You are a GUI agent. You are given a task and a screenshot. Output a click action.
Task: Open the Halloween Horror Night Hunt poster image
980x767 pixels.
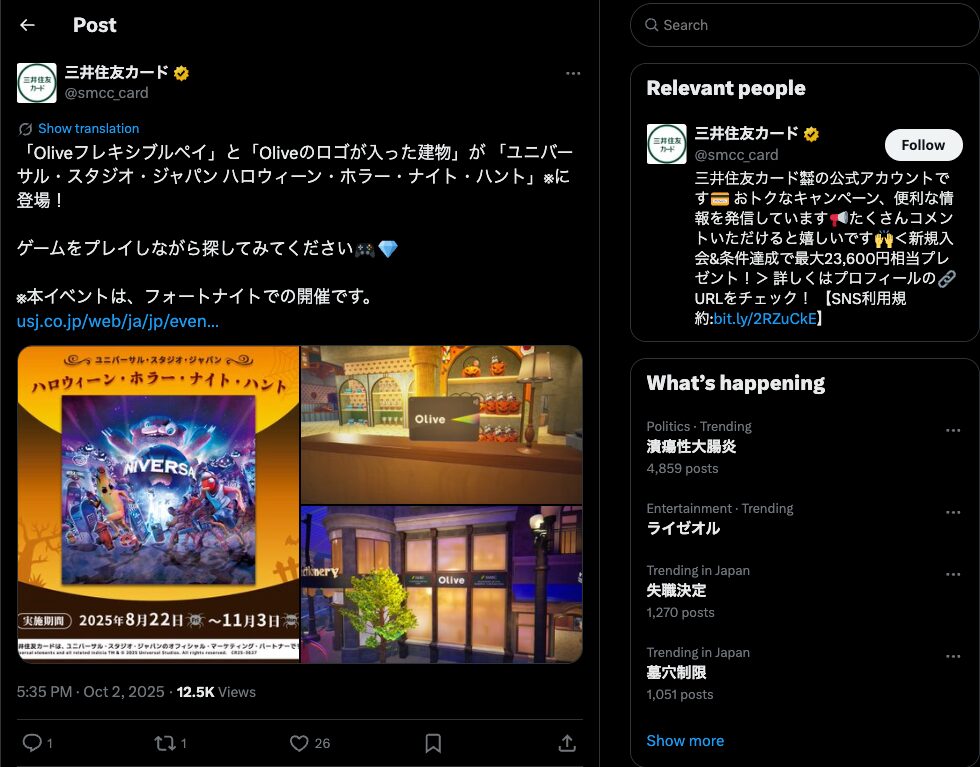(x=158, y=504)
